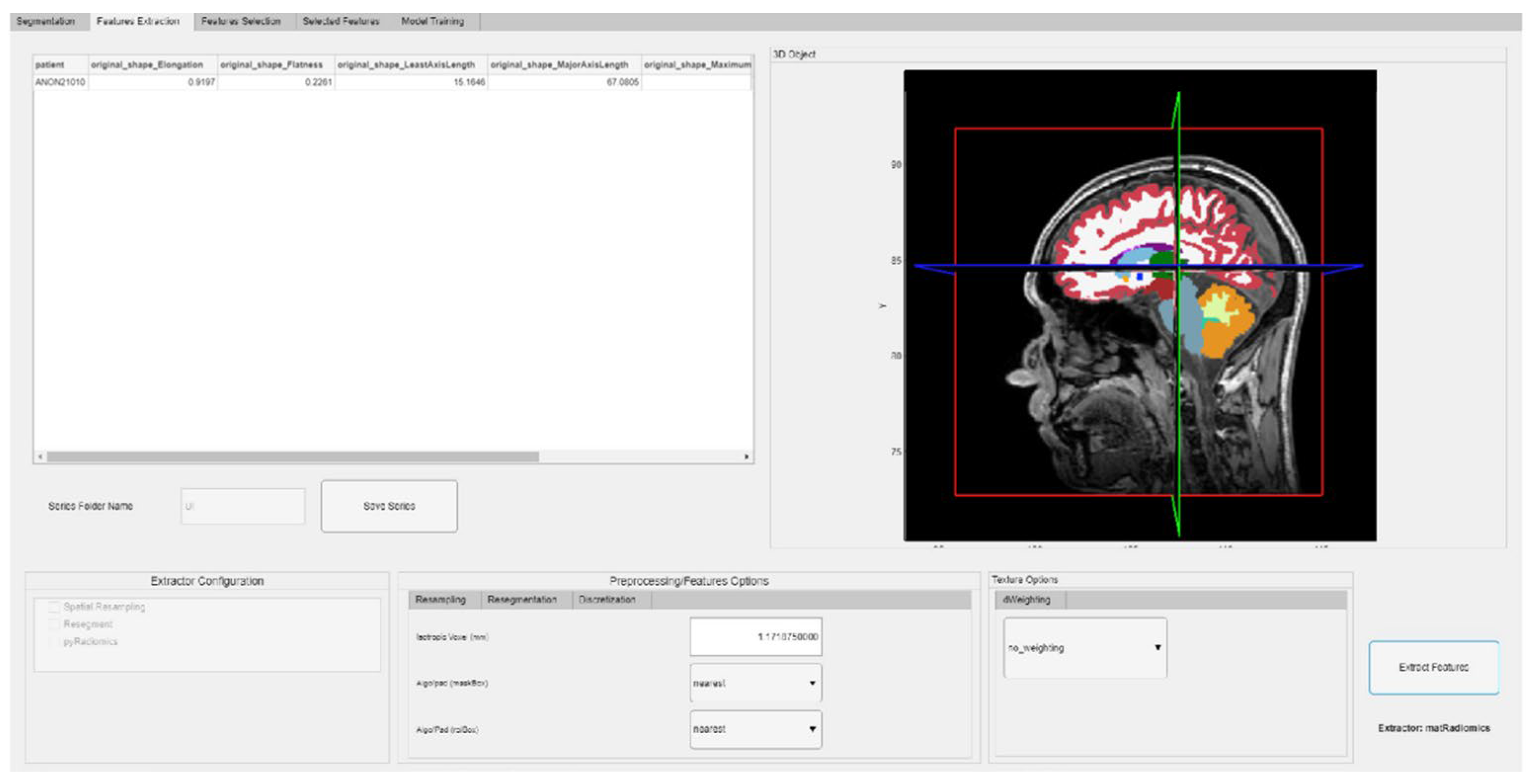Open the Features Selection tab
This screenshot has height=784, width=1537.
[241, 21]
